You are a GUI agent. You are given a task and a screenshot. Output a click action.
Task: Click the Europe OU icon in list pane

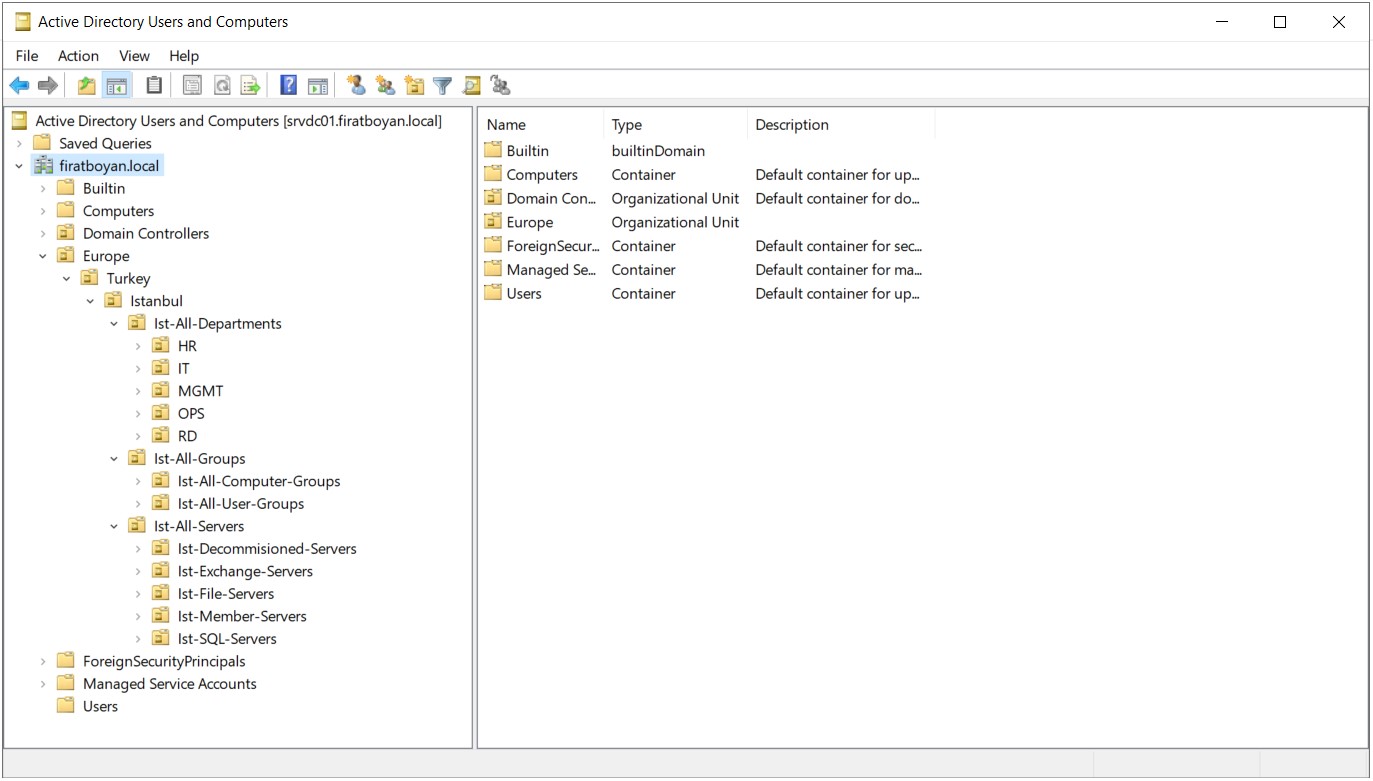(x=492, y=222)
